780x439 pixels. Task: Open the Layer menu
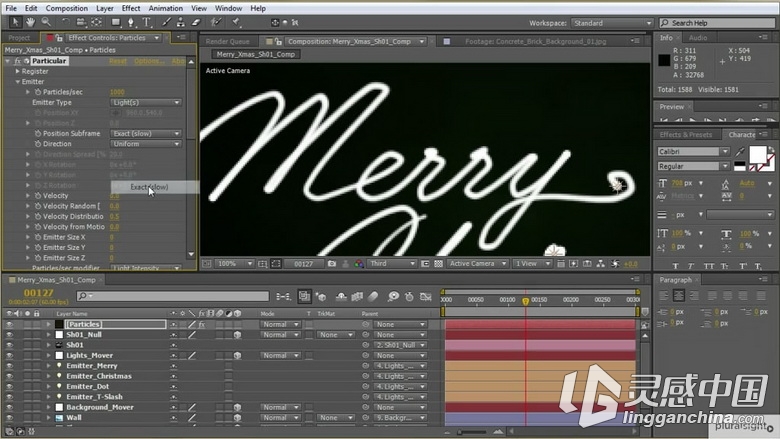pyautogui.click(x=104, y=8)
